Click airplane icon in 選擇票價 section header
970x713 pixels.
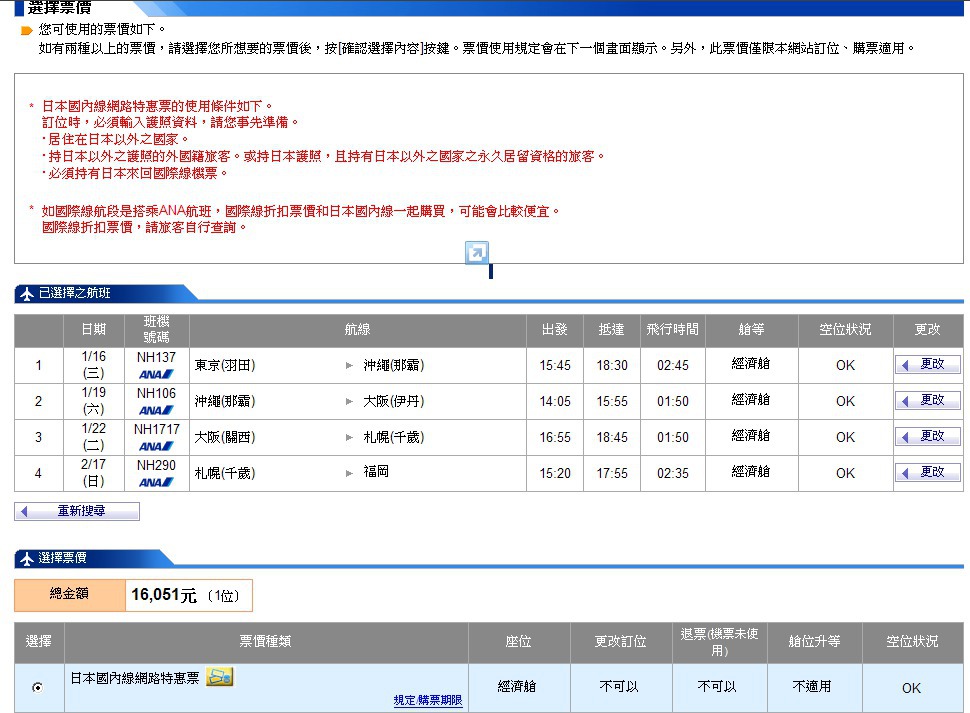[x=27, y=558]
